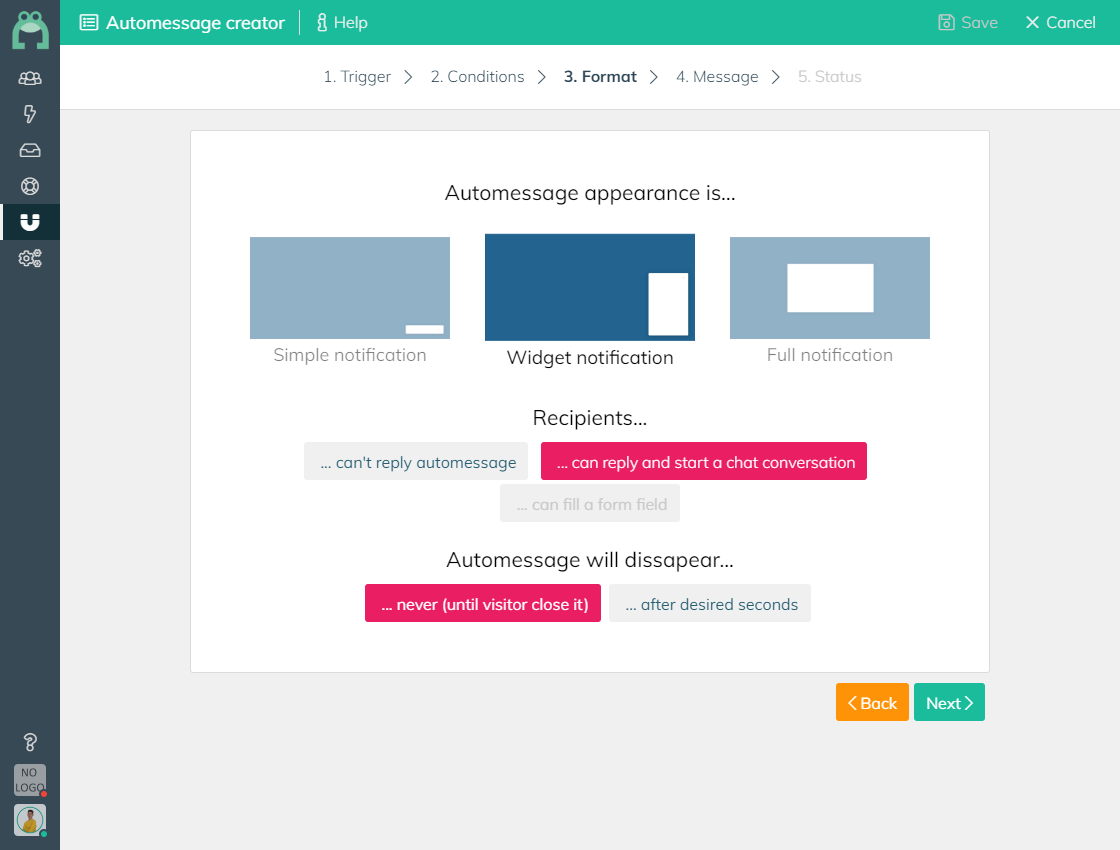Click the Save text in header
Image resolution: width=1120 pixels, height=850 pixels.
[979, 23]
